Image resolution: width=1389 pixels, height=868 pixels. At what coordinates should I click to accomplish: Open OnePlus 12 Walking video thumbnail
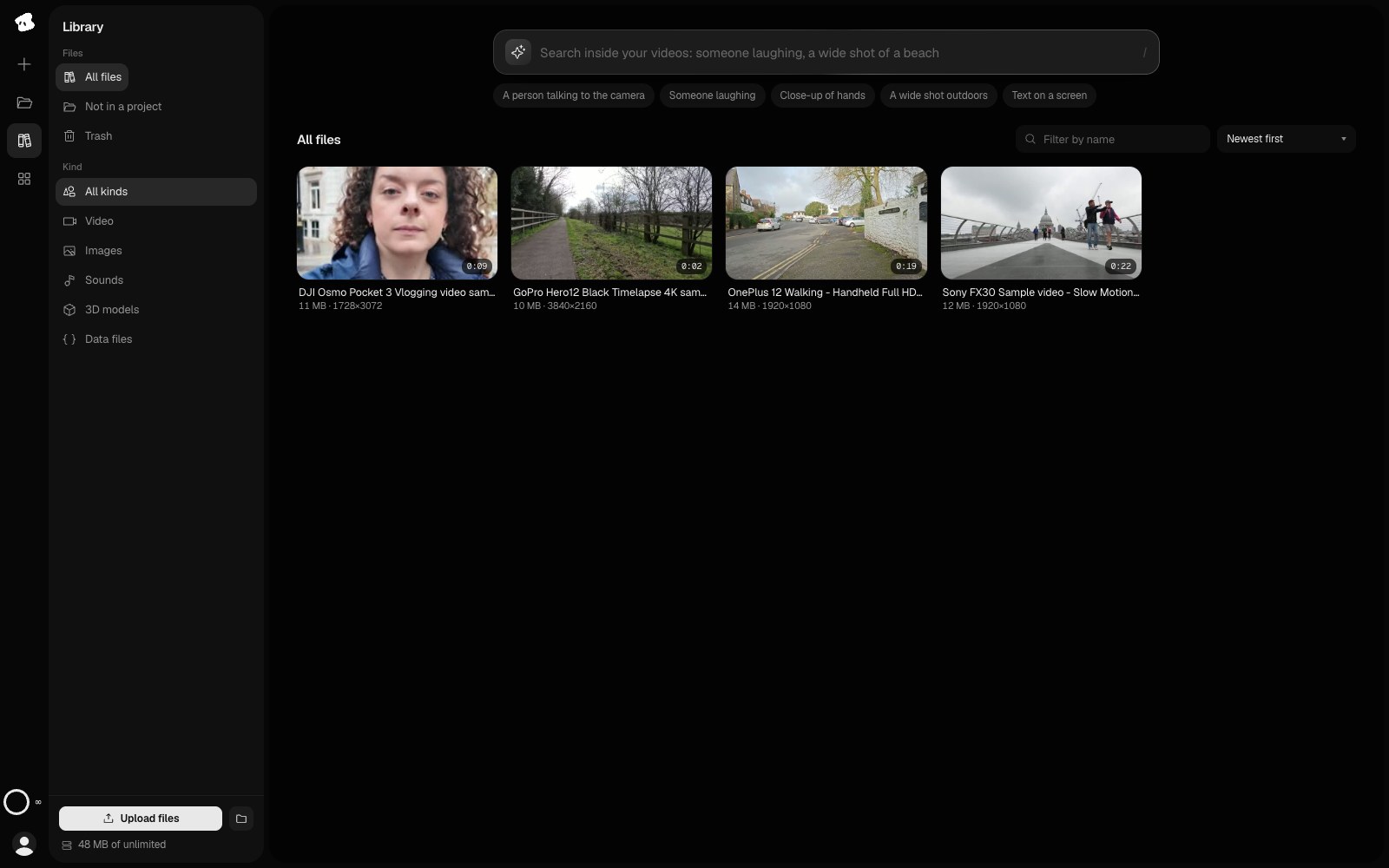[x=826, y=223]
